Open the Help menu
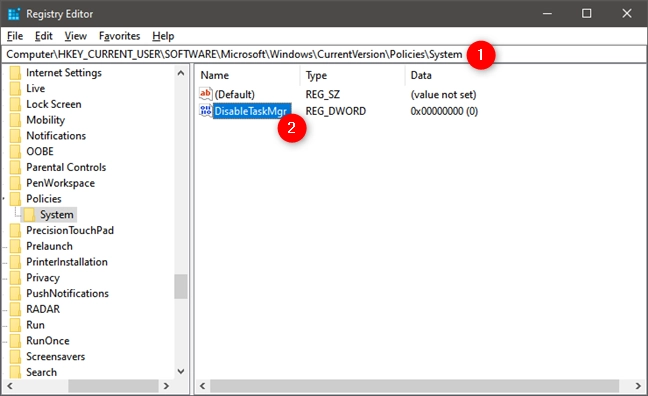This screenshot has height=396, width=648. click(163, 36)
